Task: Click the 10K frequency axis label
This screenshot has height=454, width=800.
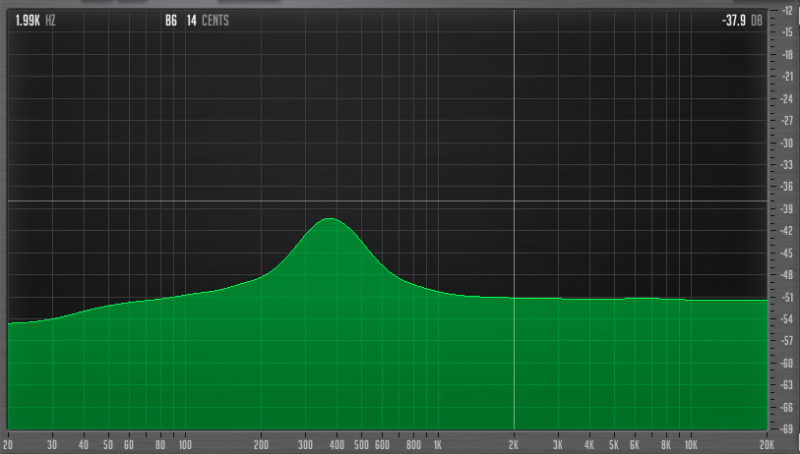Action: tap(690, 443)
